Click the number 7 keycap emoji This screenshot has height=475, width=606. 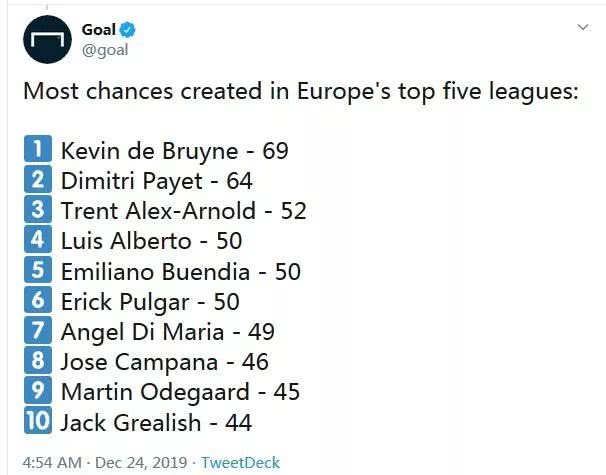(38, 330)
